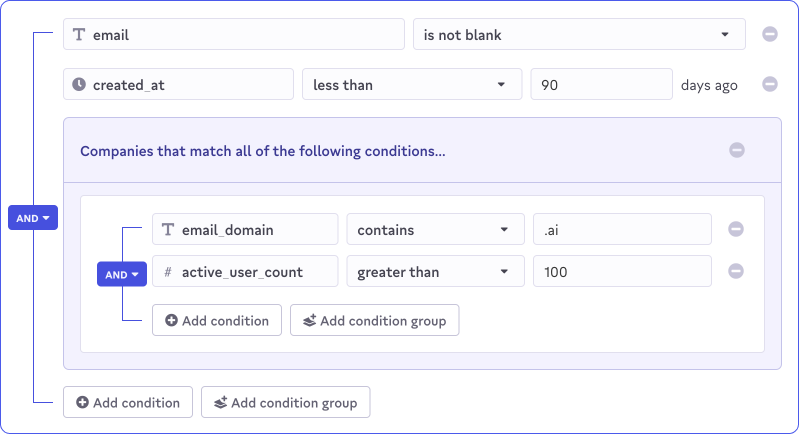
Task: Toggle the outer AND operator
Action: [x=33, y=217]
